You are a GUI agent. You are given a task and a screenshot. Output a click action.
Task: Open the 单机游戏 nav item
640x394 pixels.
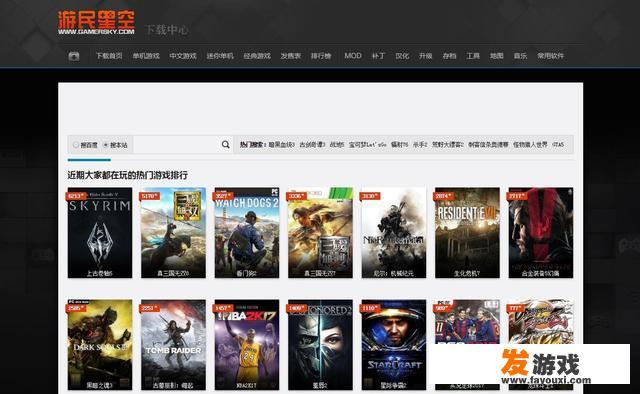[x=146, y=56]
